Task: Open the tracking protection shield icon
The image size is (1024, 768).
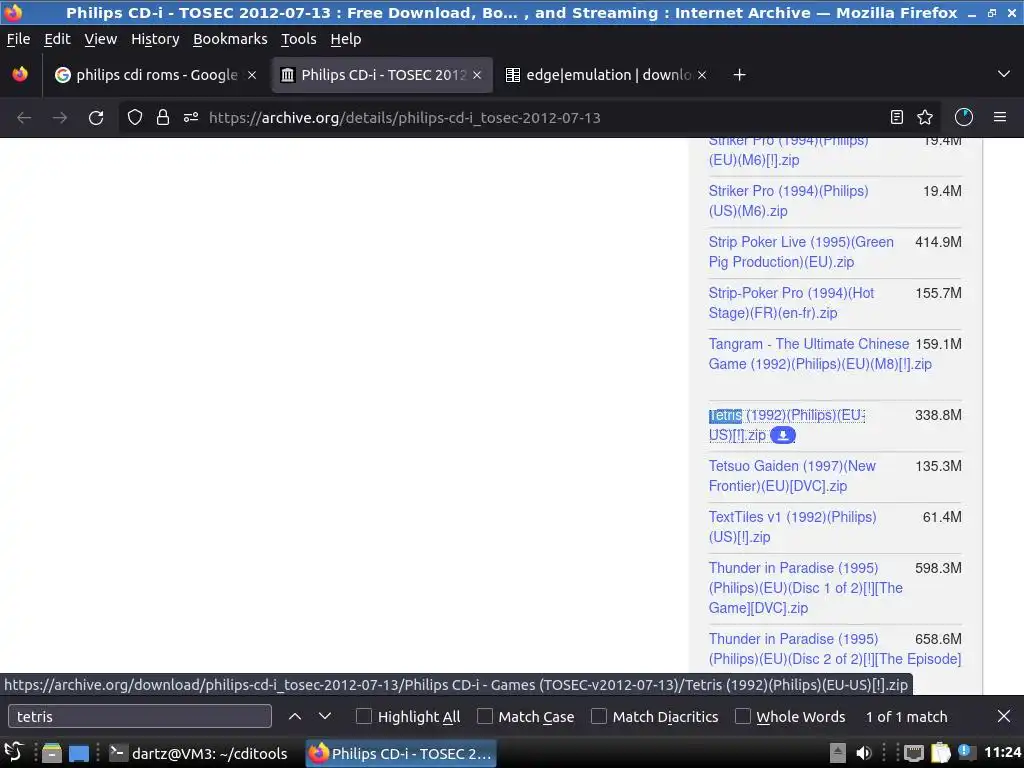Action: coord(135,118)
